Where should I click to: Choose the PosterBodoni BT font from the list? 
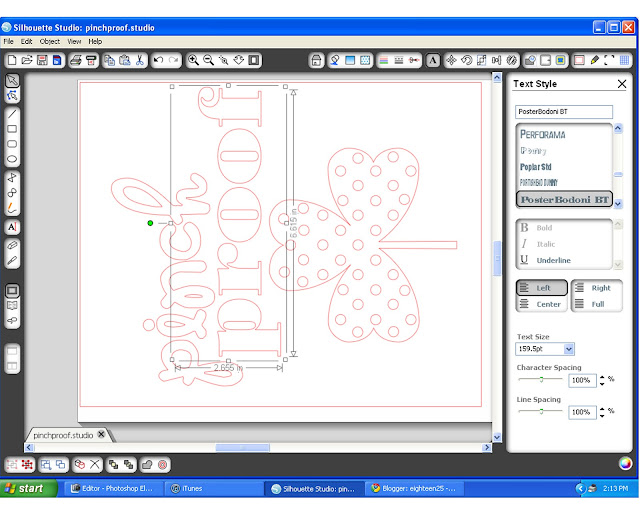tap(564, 200)
